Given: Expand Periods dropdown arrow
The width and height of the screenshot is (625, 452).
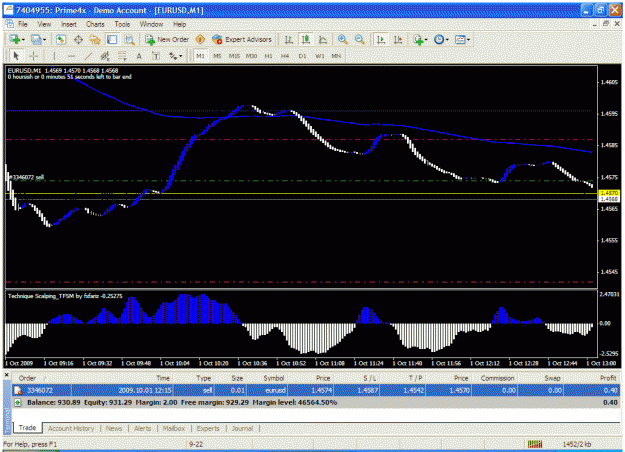Looking at the screenshot, I should point(447,40).
